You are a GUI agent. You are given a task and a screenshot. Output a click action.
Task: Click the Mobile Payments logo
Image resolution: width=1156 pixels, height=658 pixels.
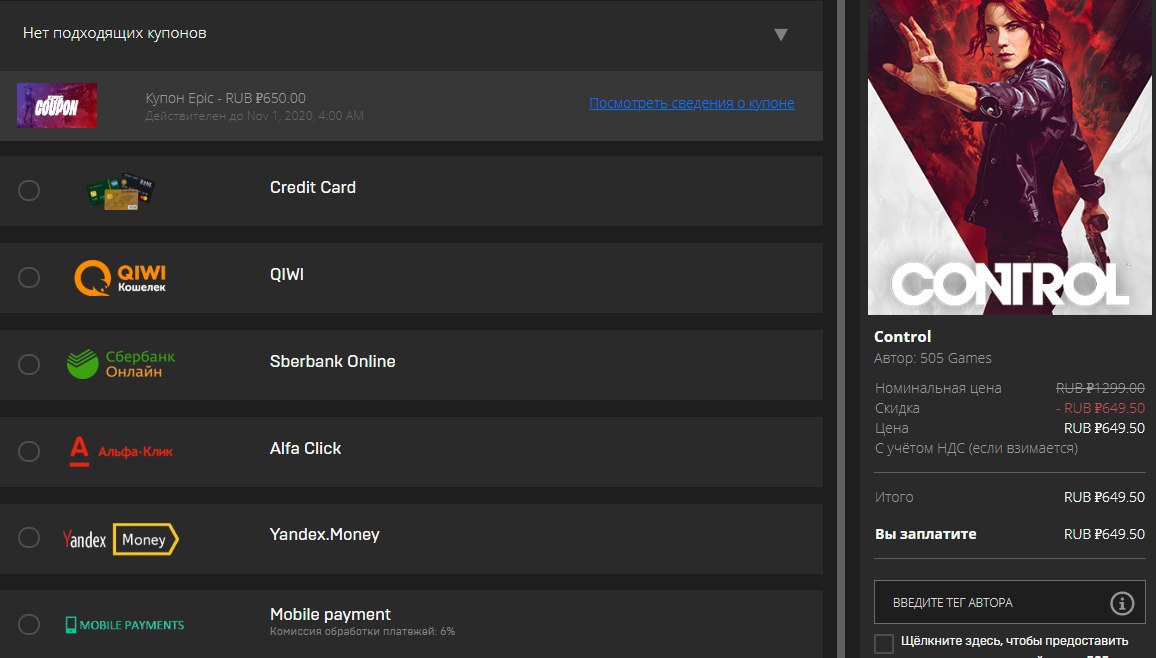point(125,625)
